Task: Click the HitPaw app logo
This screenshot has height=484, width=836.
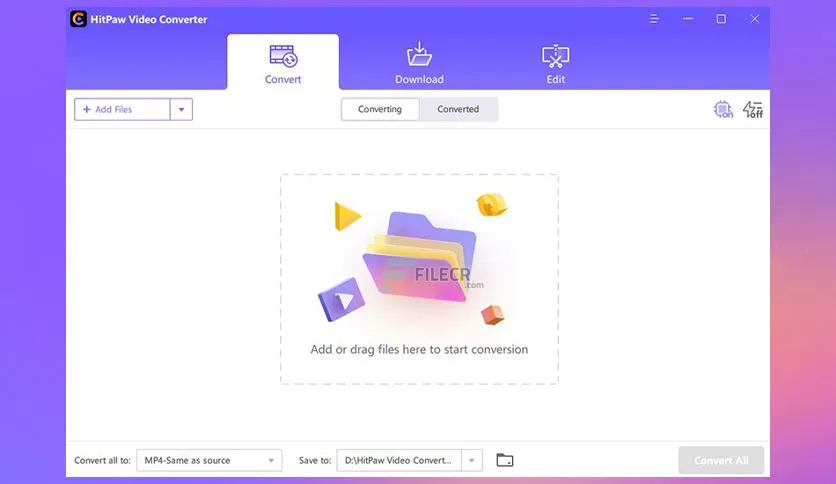Action: pyautogui.click(x=78, y=19)
